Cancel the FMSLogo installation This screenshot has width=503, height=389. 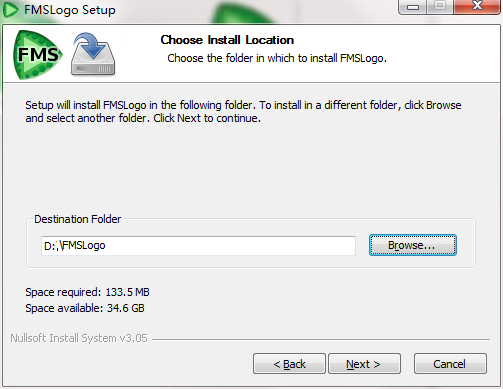point(450,364)
